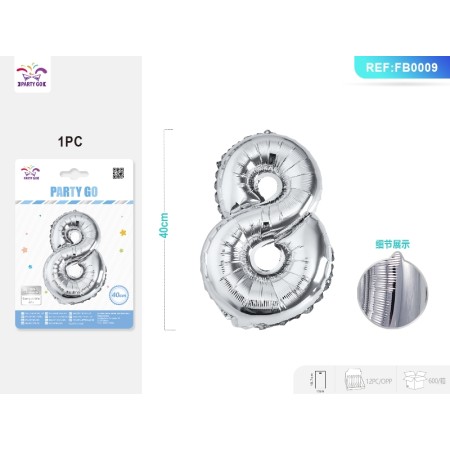Click the Chinese detail display caption
Viewport: 450px width, 450px height.
[x=392, y=244]
